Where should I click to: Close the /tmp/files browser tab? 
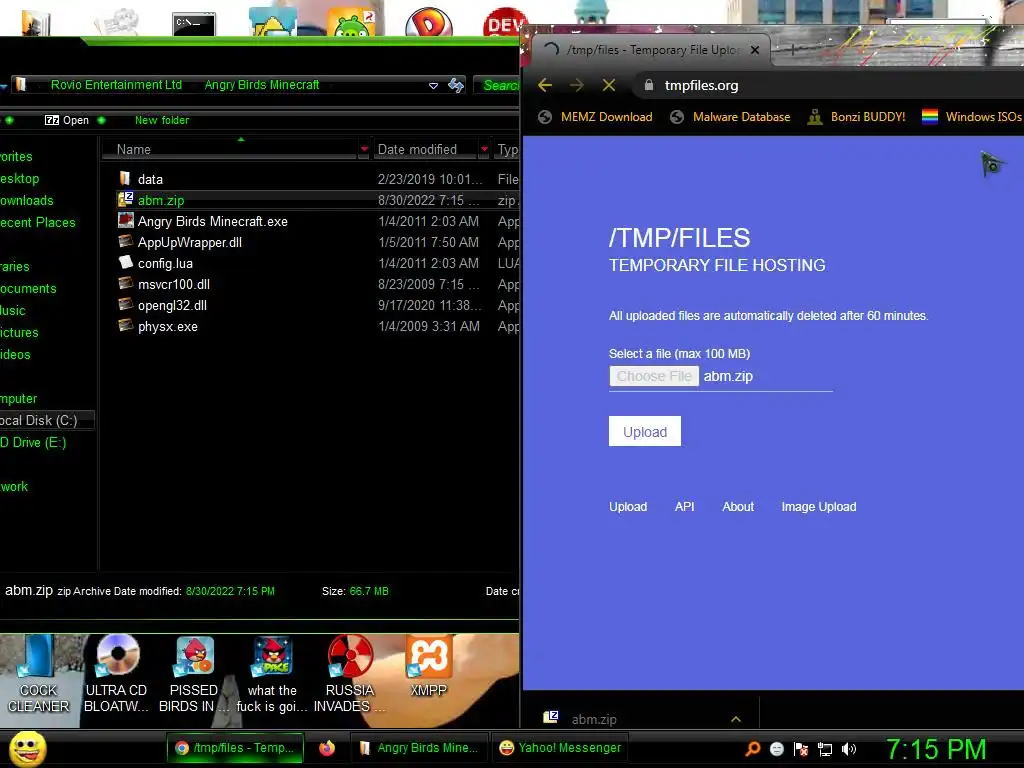pos(755,50)
